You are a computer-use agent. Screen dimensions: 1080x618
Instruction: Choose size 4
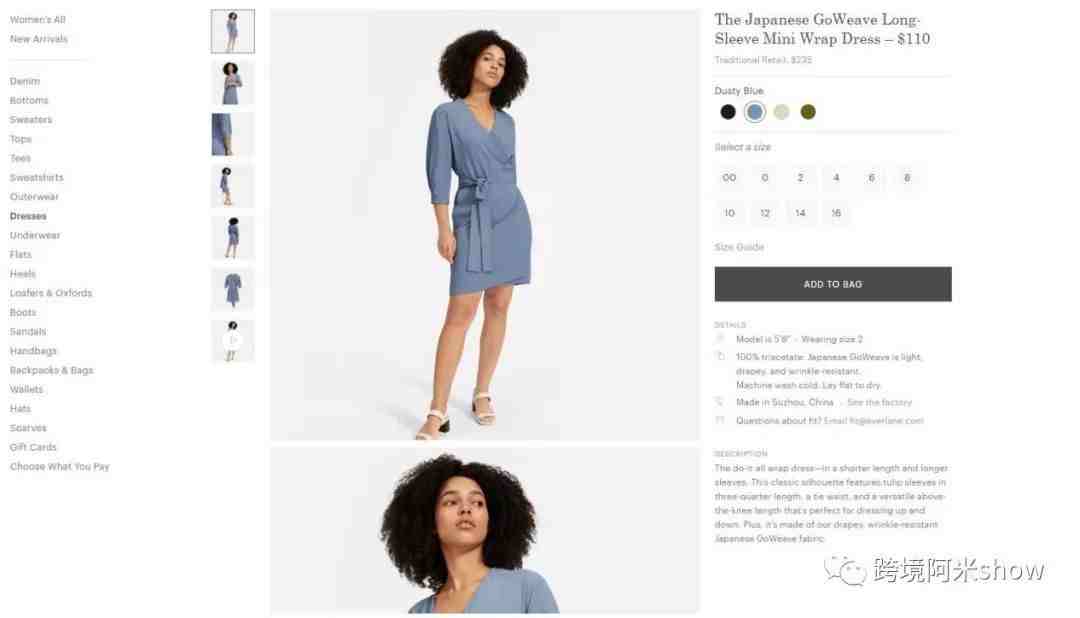[x=835, y=178]
